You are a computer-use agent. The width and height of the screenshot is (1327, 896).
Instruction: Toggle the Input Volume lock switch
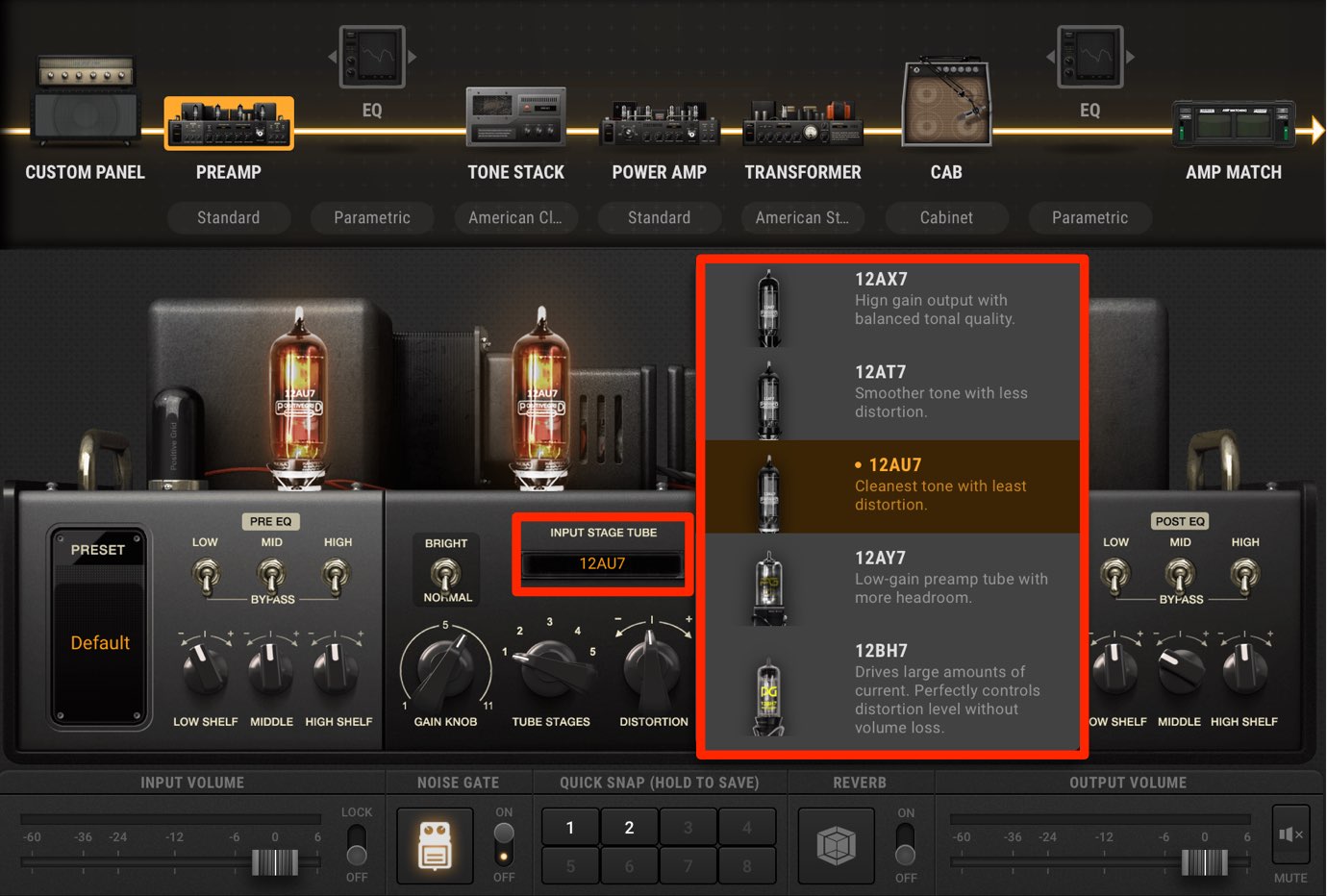tap(357, 844)
